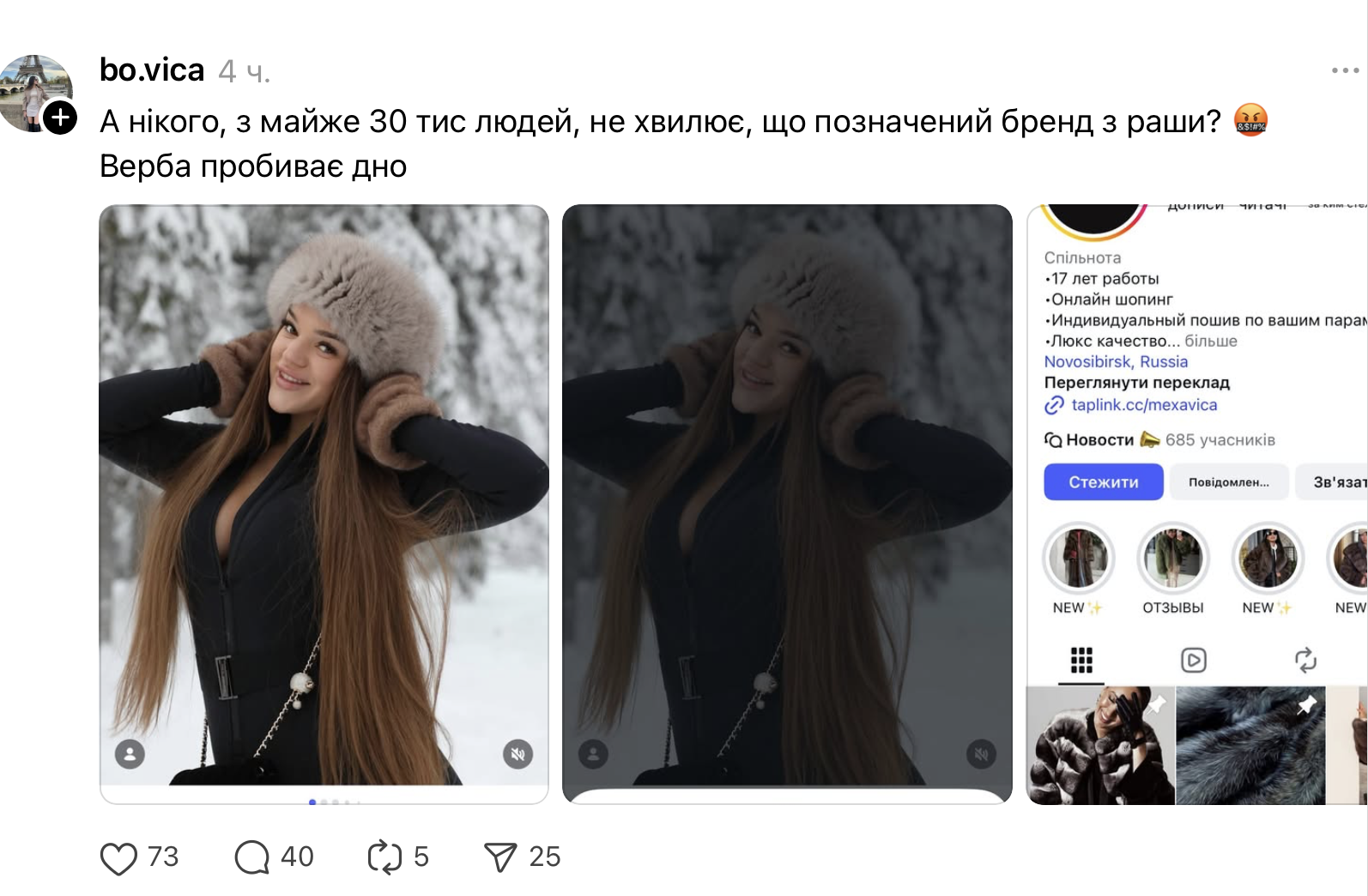1368x896 pixels.
Task: Switch to the reposts tab icon
Action: pos(1305,660)
